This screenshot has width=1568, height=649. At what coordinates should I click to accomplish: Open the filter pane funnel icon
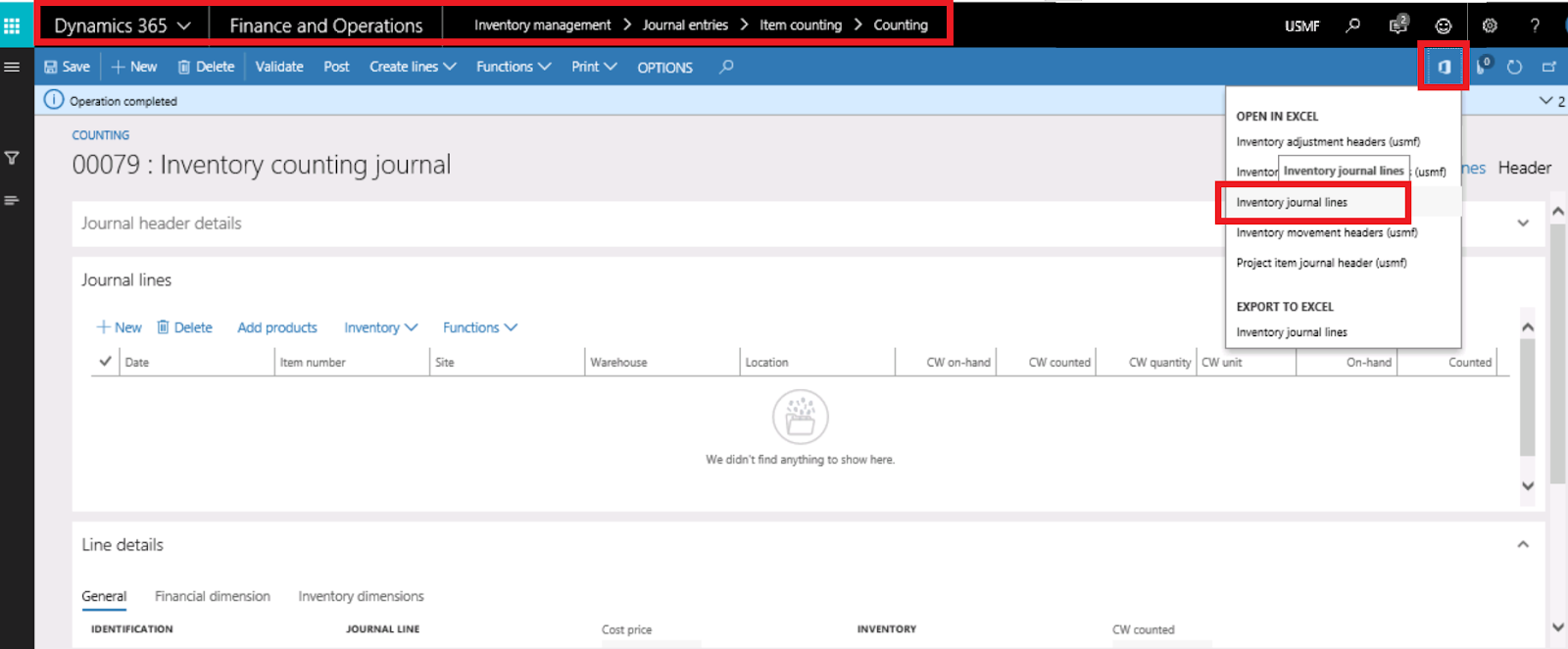pos(12,158)
